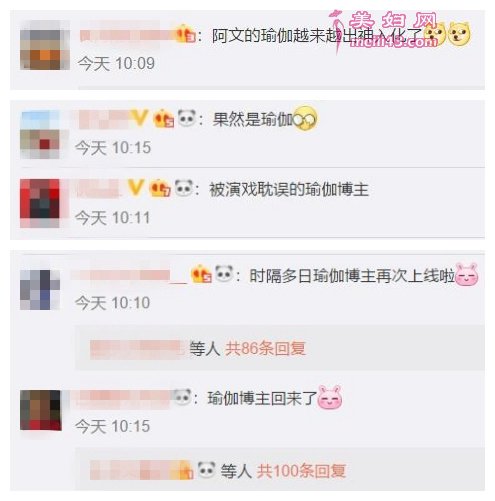This screenshot has height=501, width=495.
Task: Click the membership crown badge on 被演戏耽误 comment
Action: pos(160,188)
